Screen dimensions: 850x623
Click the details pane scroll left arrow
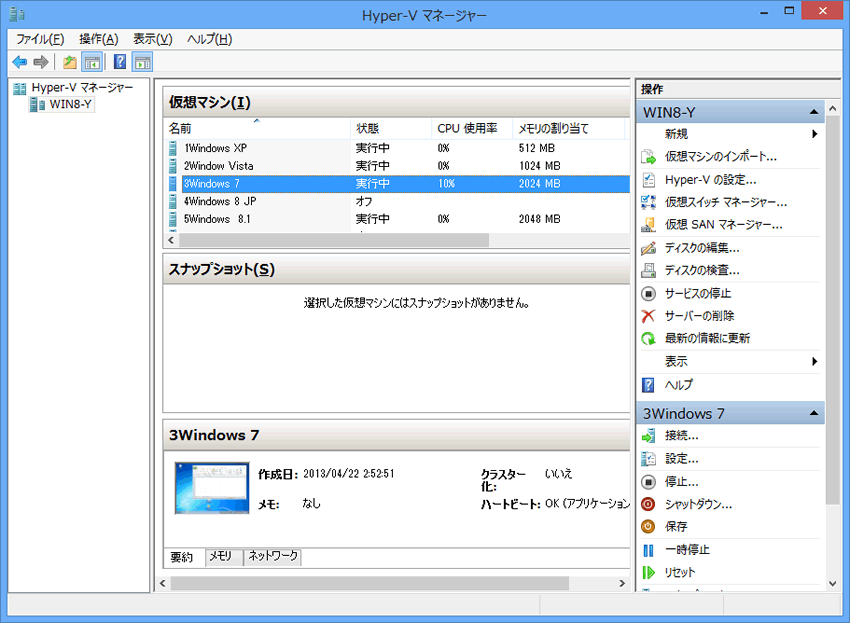163,583
